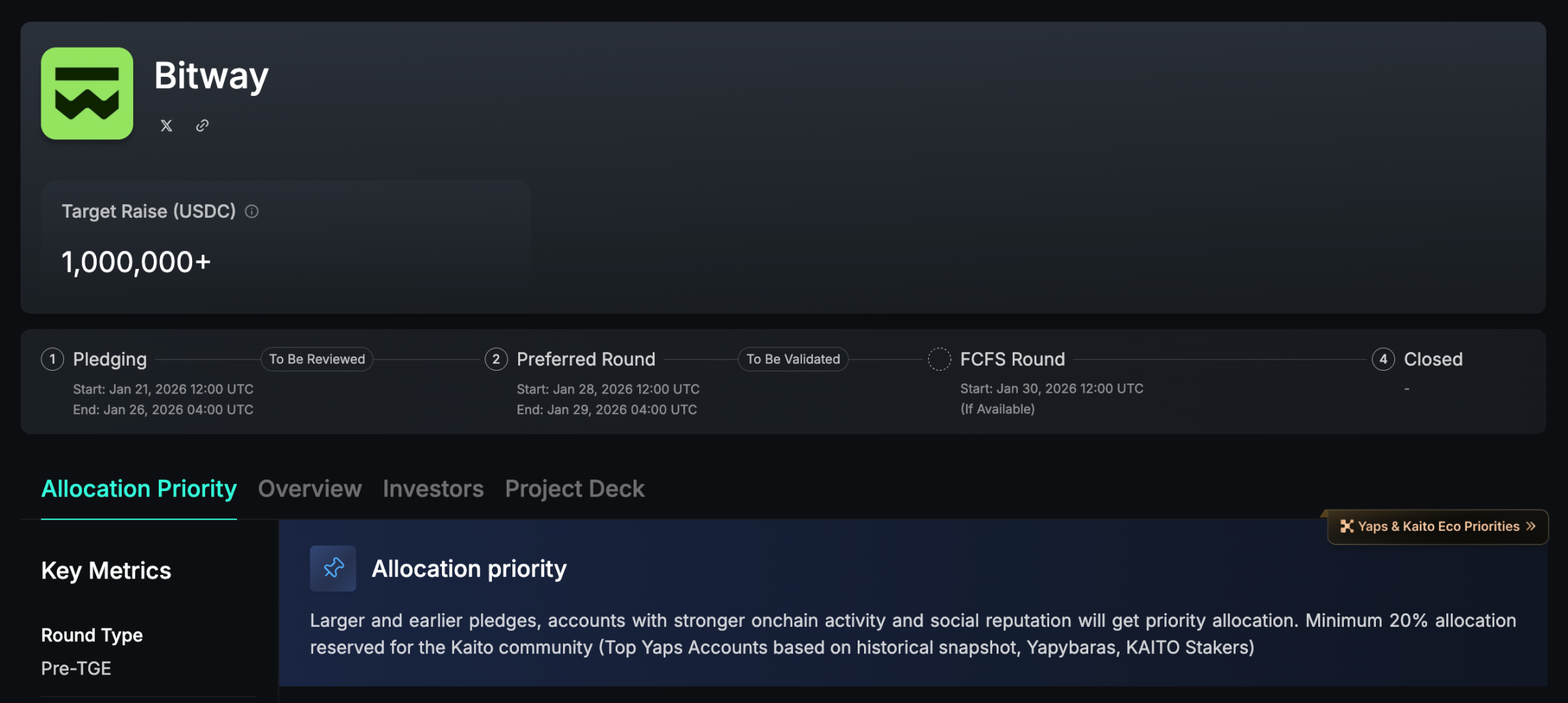Select the Allocation Priority tab

tap(139, 489)
